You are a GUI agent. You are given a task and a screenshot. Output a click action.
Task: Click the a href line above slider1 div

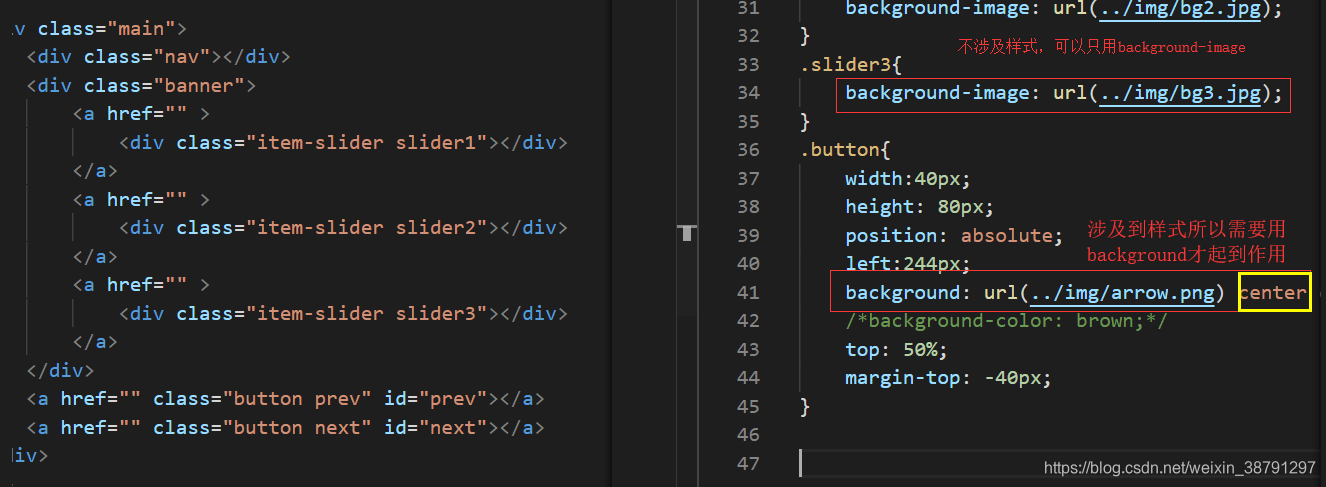pyautogui.click(x=141, y=114)
